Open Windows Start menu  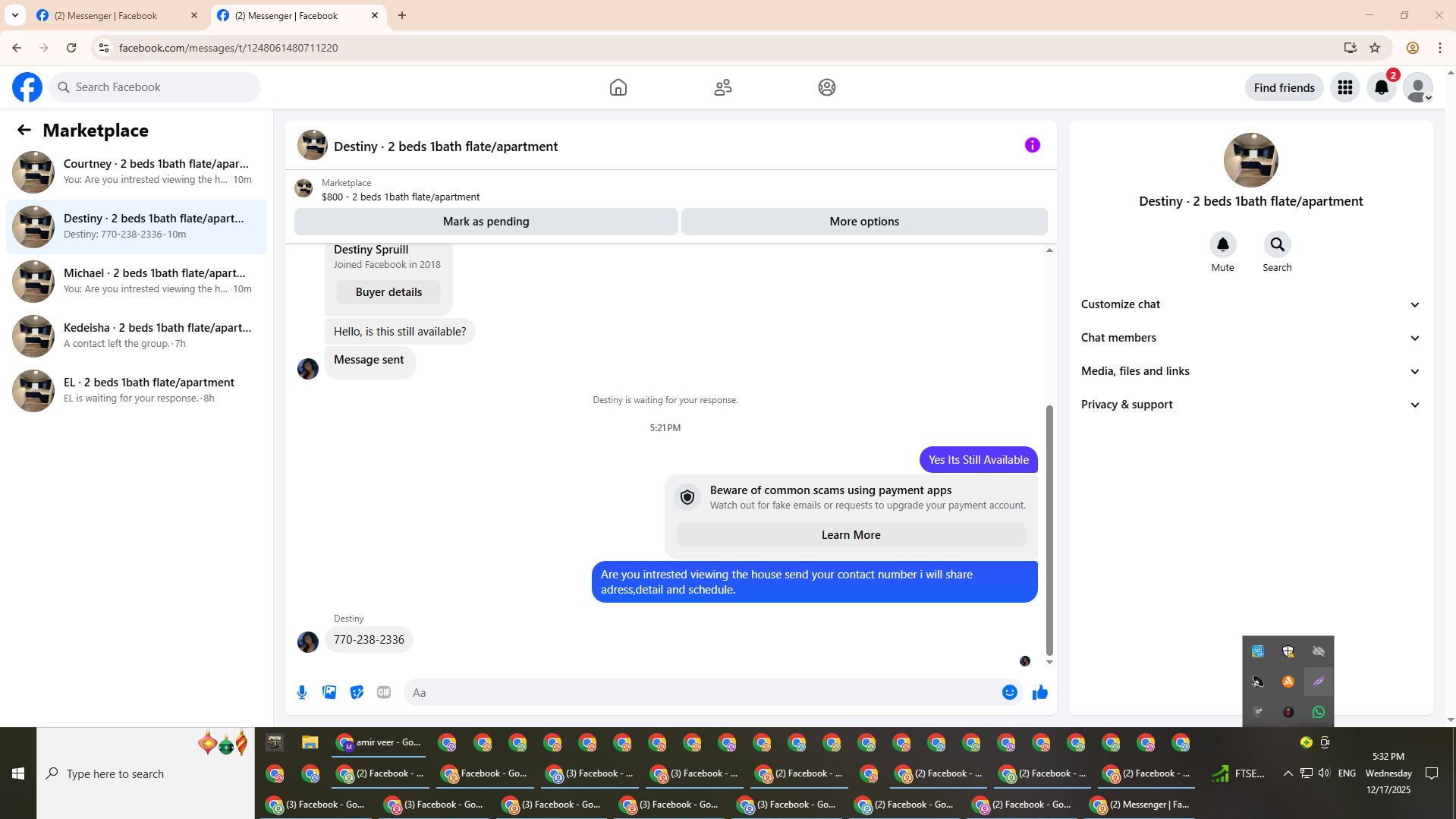click(18, 773)
